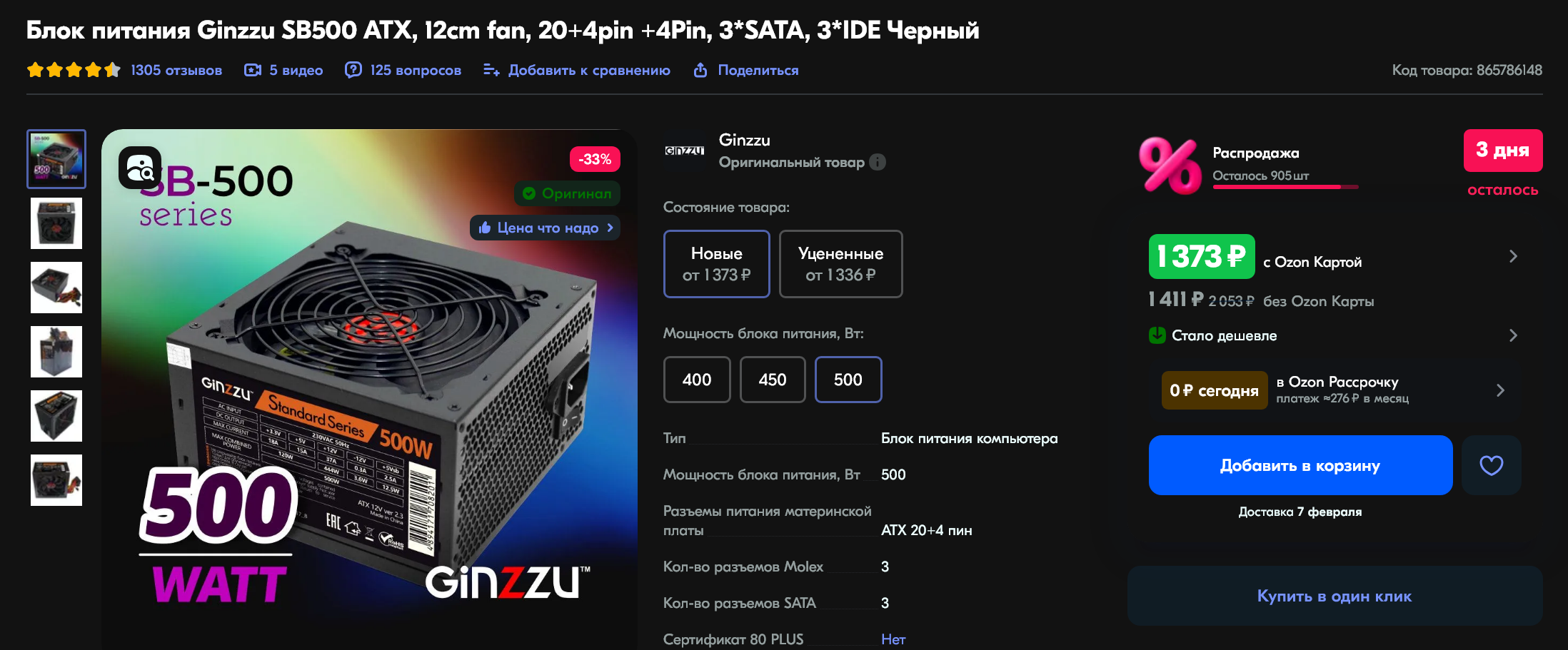Choose the 450 watt power option
The image size is (1568, 650).
tap(773, 380)
